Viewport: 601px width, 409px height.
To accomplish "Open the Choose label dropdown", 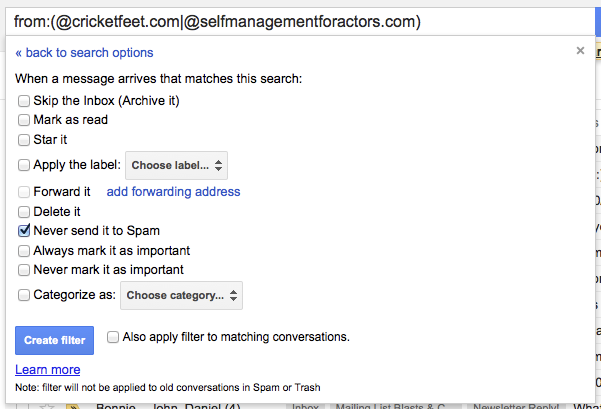I will click(176, 165).
